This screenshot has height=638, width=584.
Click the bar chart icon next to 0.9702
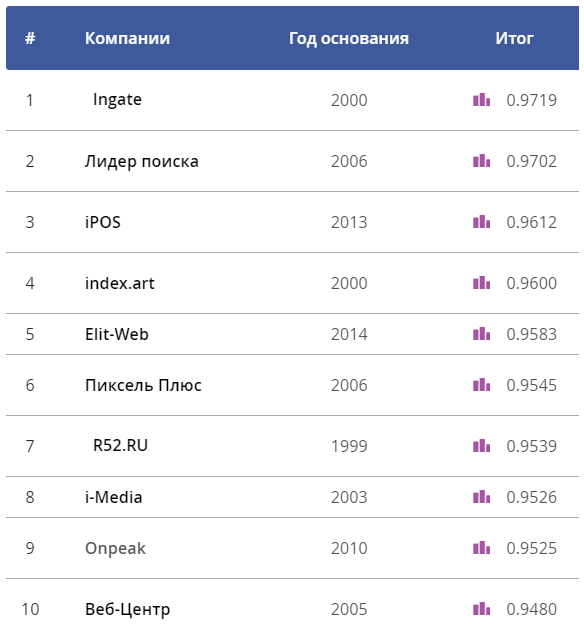coord(481,161)
